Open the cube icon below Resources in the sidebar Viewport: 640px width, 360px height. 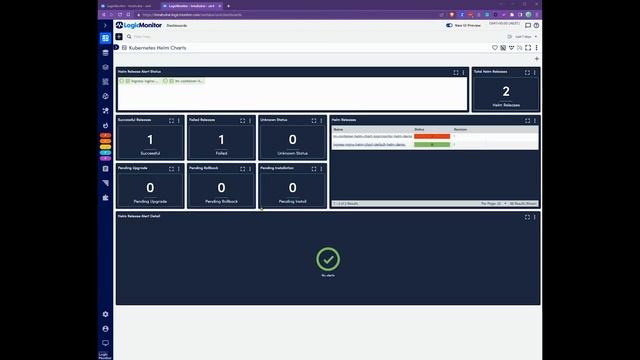[x=105, y=67]
